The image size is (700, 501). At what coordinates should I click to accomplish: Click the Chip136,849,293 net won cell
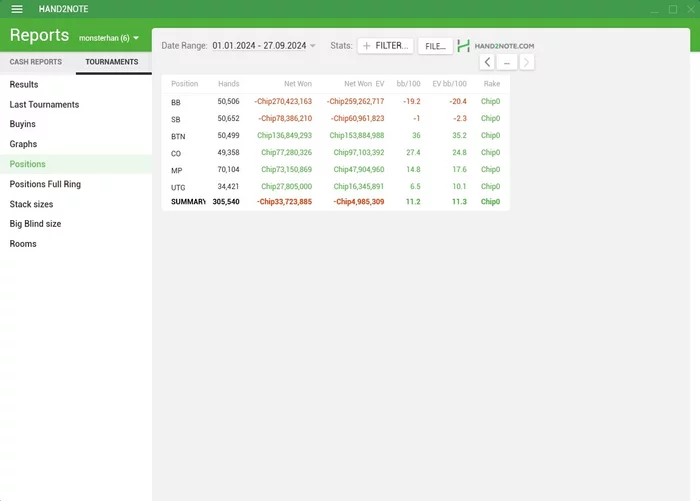[284, 135]
